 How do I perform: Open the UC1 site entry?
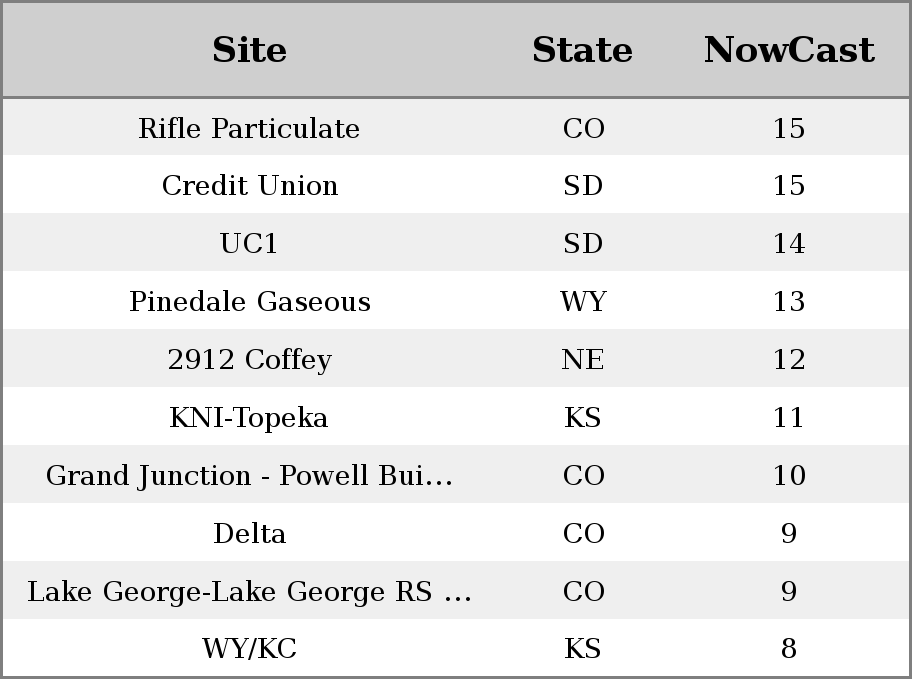(x=249, y=243)
